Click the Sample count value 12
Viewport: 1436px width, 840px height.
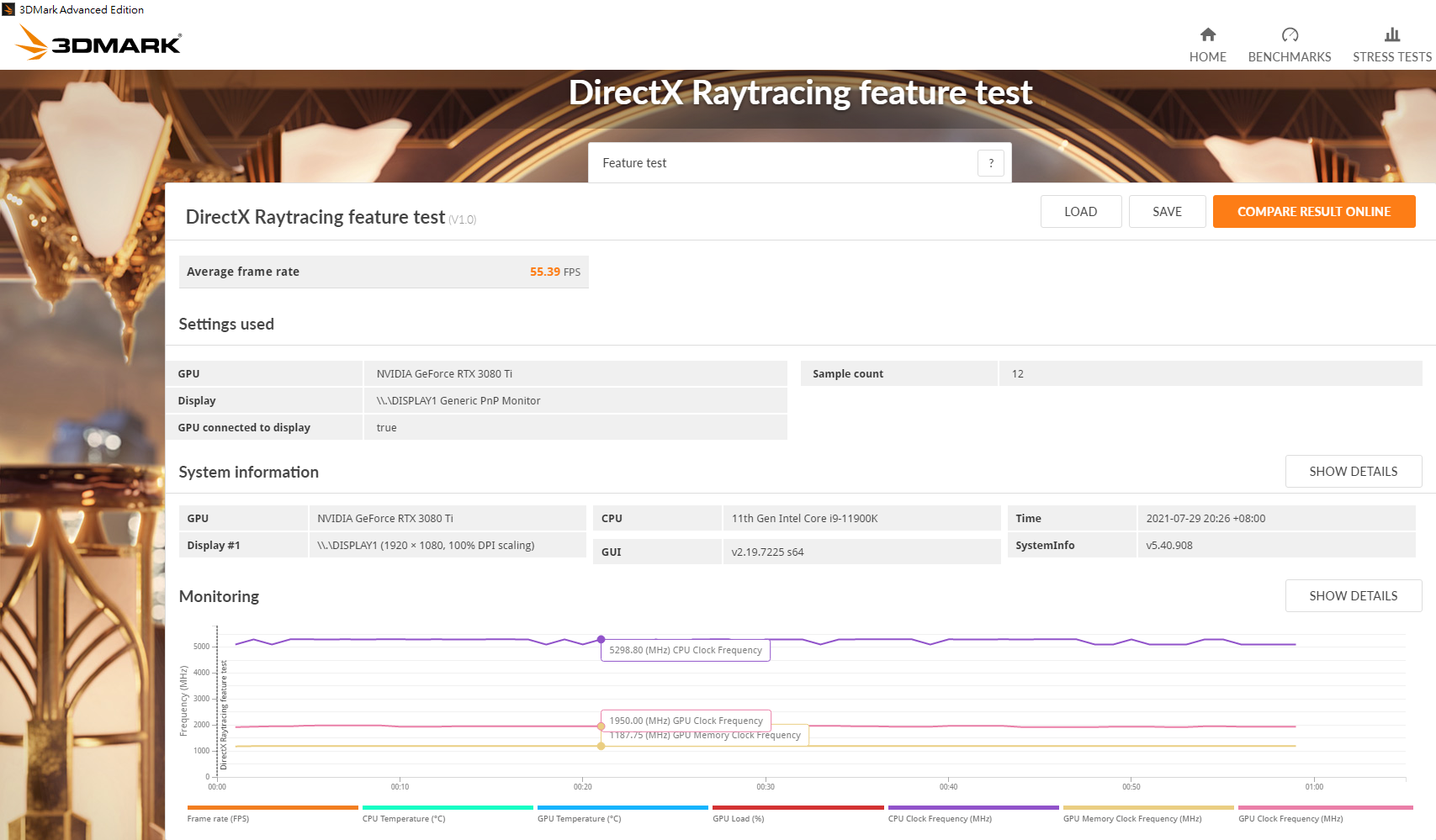(x=1018, y=374)
